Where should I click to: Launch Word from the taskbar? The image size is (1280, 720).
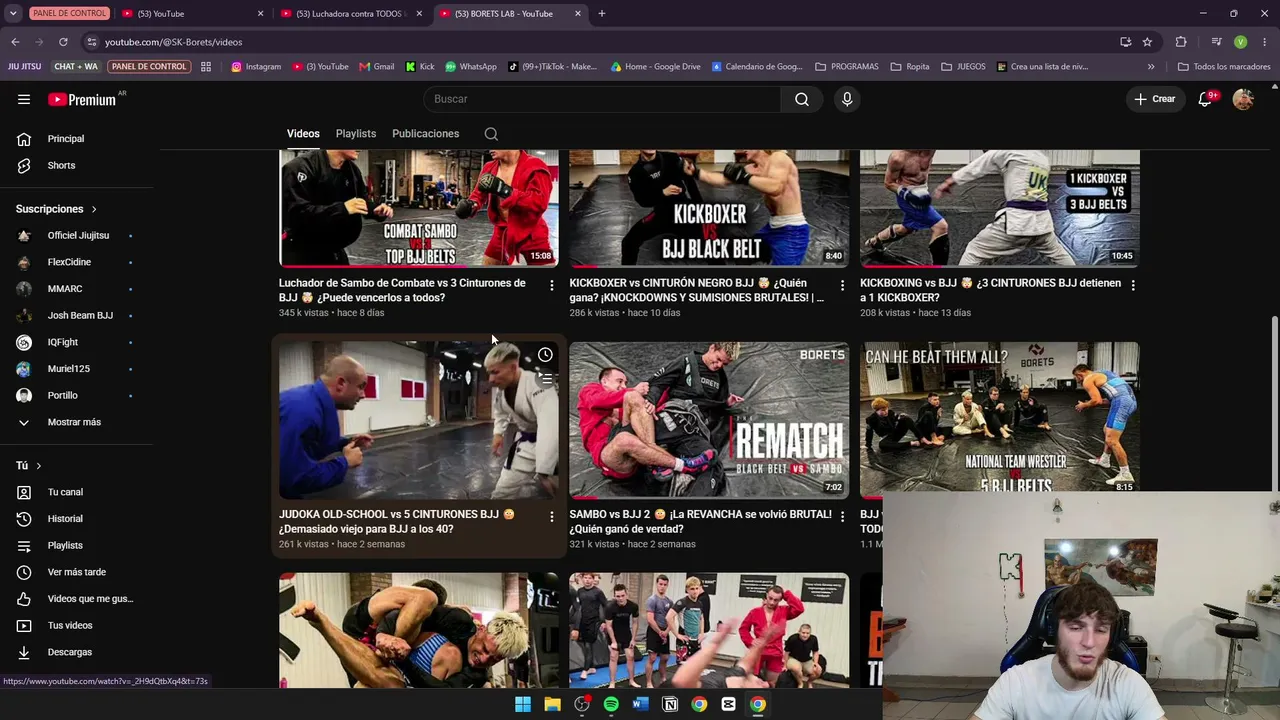[641, 704]
